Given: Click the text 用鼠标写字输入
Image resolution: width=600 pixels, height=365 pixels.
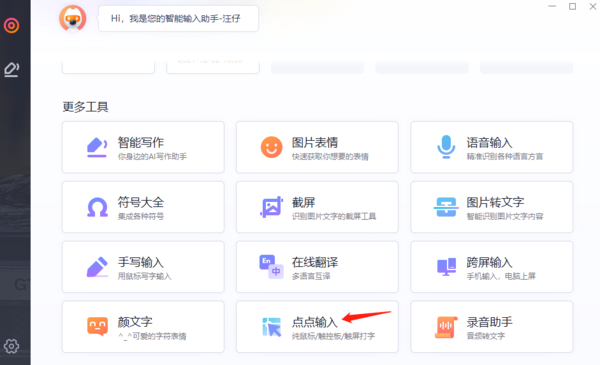Looking at the screenshot, I should (x=144, y=276).
